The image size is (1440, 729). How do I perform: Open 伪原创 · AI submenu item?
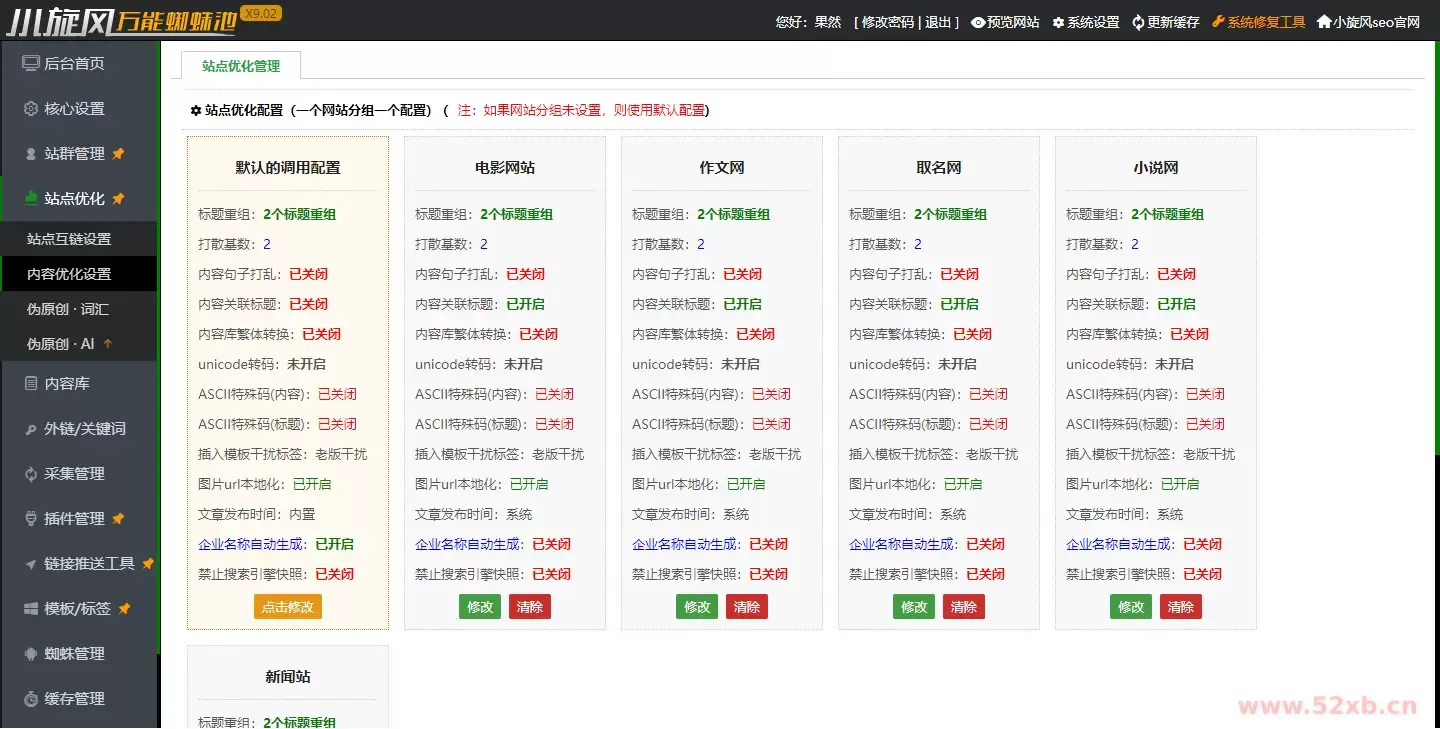[x=60, y=344]
